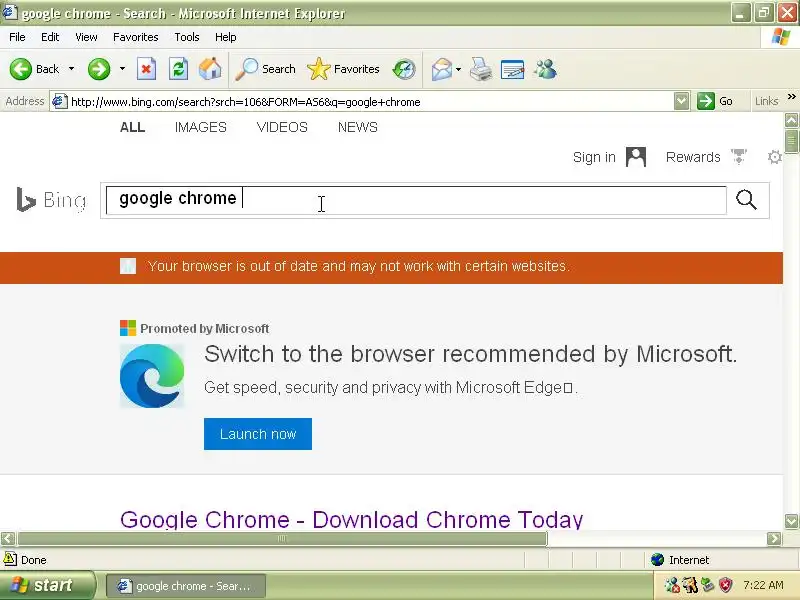Select the ALL results tab
Image resolution: width=800 pixels, height=600 pixels.
pyautogui.click(x=133, y=127)
